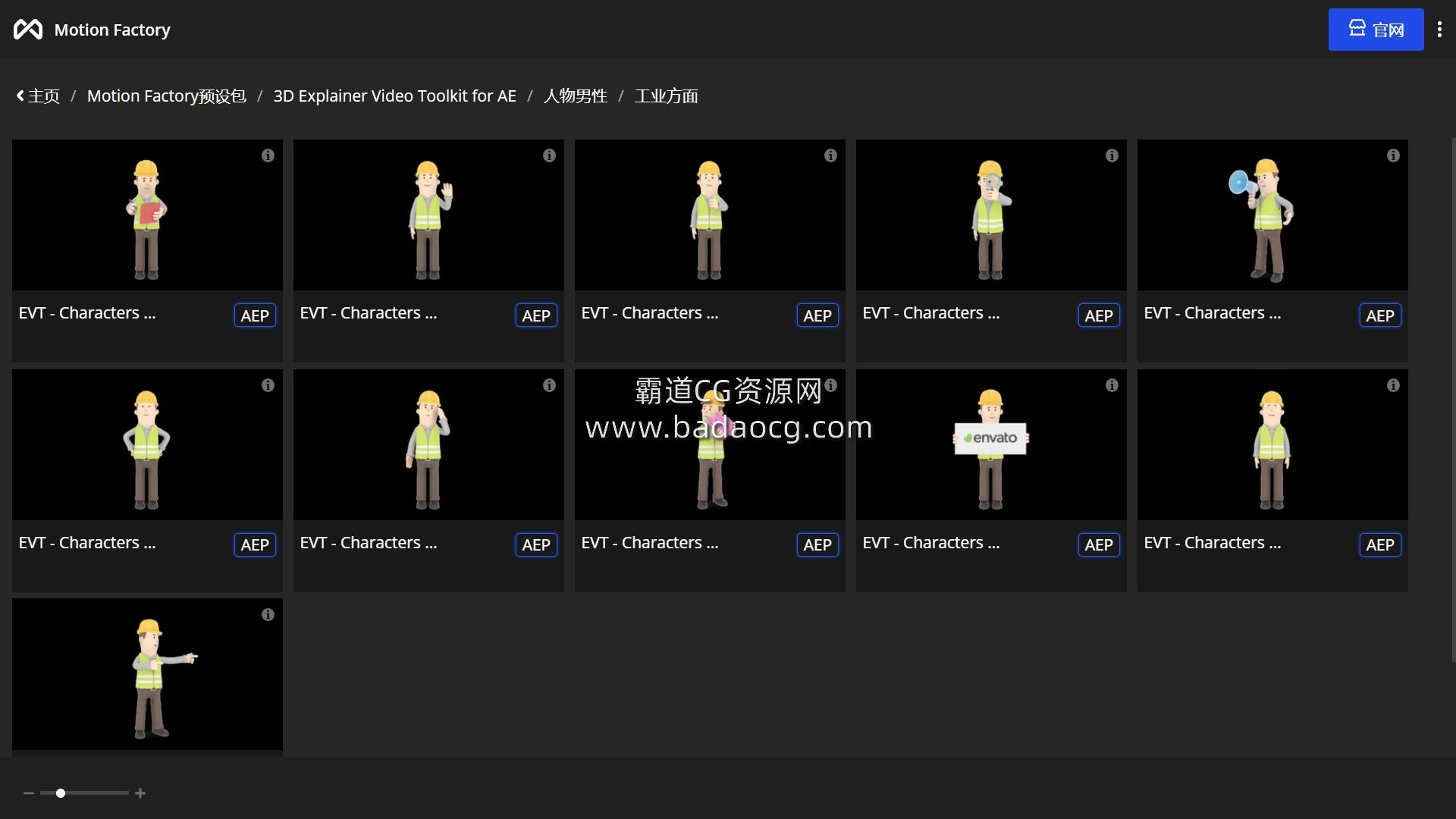This screenshot has width=1456, height=819.
Task: Click AEP badge on the arms-at-sides worker card
Action: [x=1380, y=544]
